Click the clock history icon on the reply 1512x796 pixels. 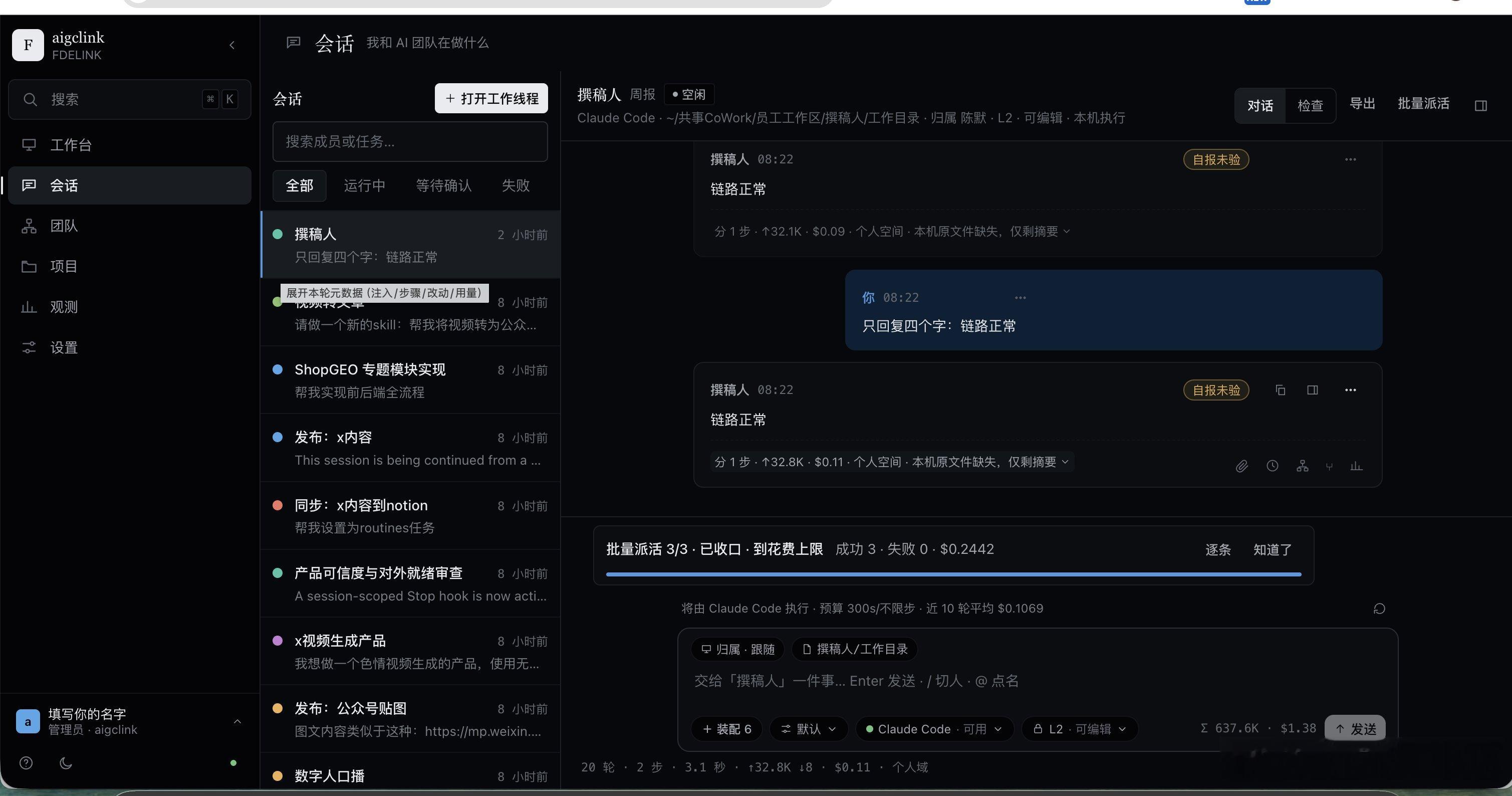(1272, 467)
